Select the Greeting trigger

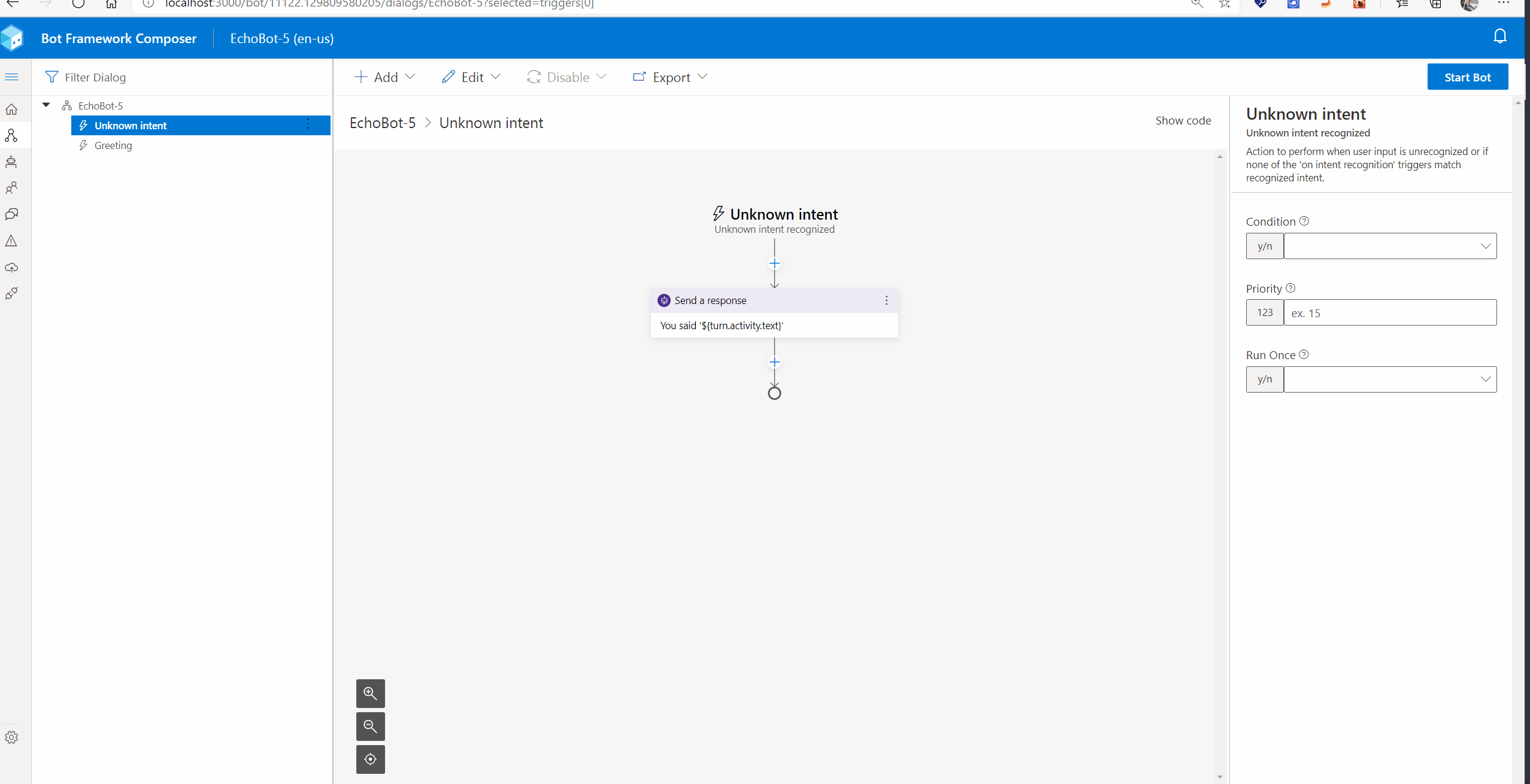(113, 145)
